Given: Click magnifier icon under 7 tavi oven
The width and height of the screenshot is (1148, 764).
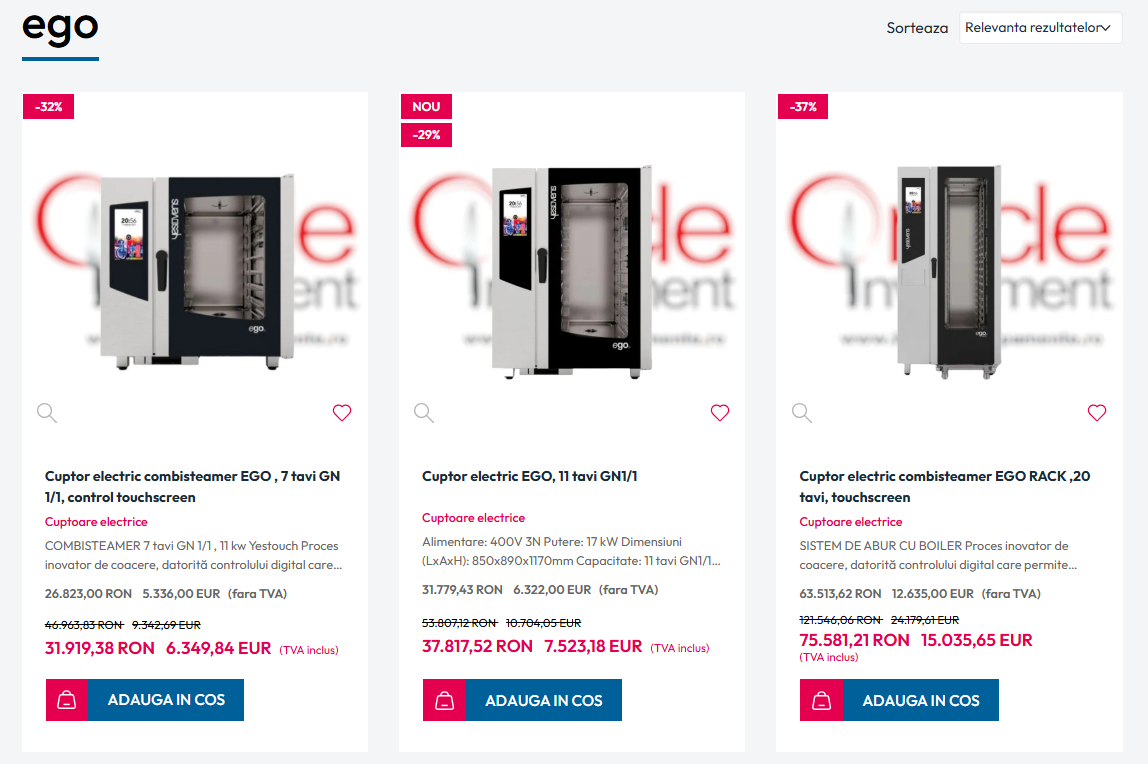Looking at the screenshot, I should coord(47,413).
